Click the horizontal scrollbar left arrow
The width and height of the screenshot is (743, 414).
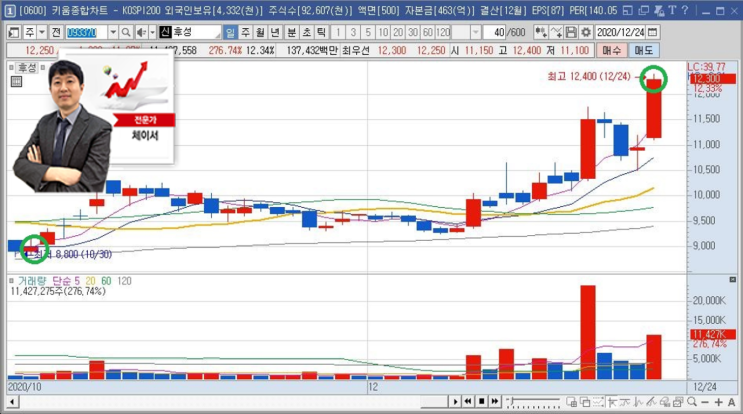point(12,402)
